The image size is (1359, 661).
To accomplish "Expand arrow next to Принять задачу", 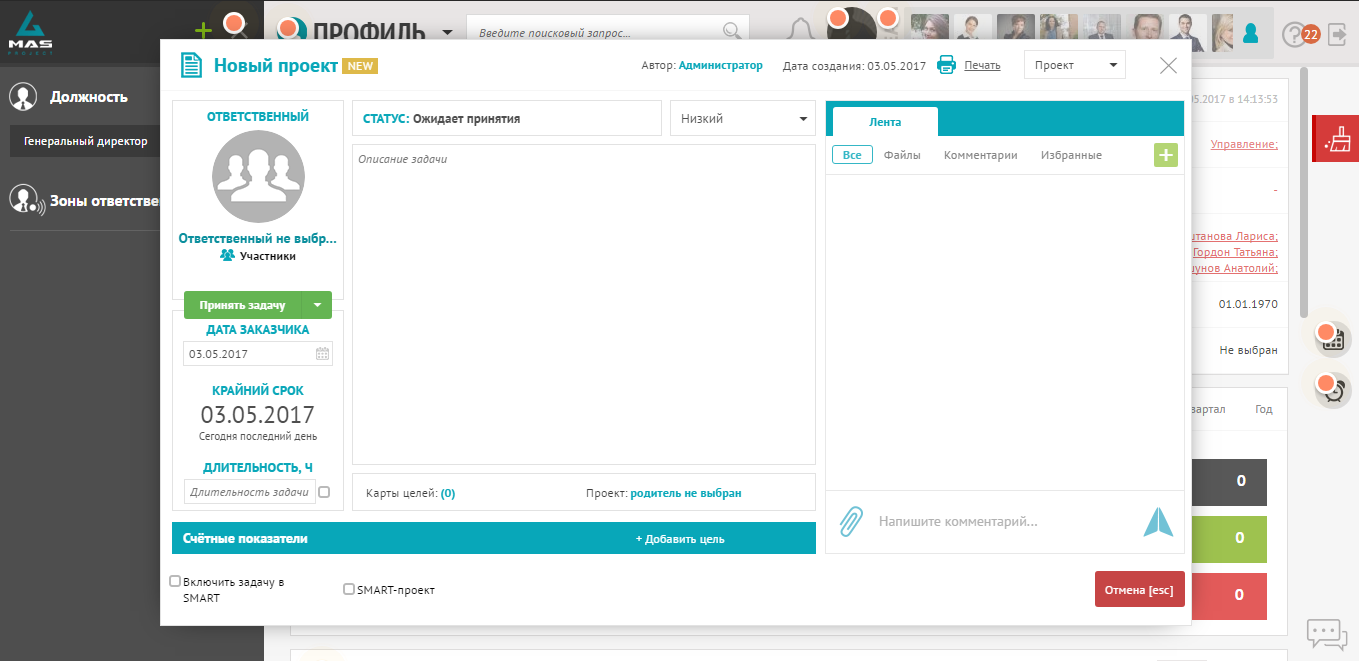I will [317, 305].
